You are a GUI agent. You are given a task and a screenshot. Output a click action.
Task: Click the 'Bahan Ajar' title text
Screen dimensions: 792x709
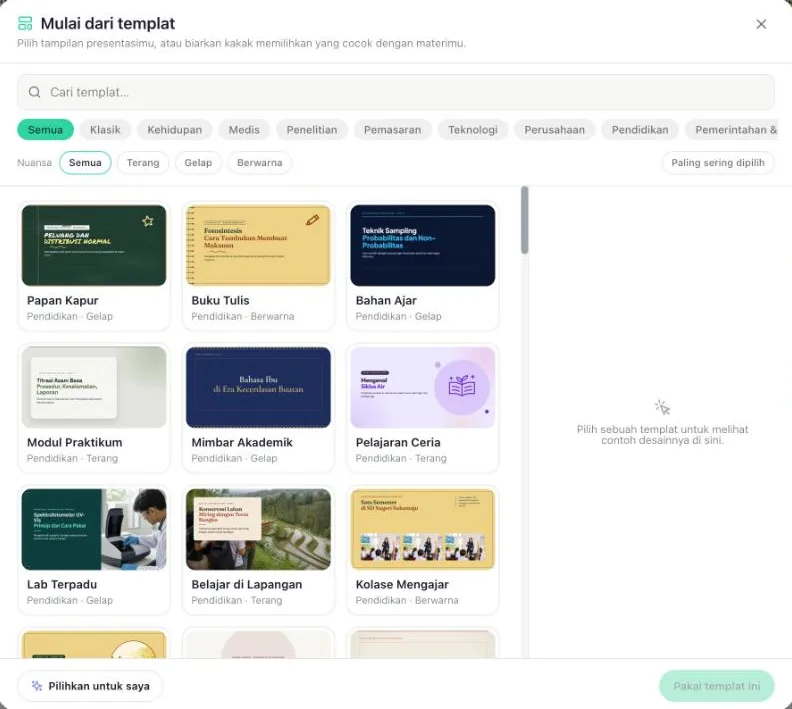pyautogui.click(x=386, y=300)
